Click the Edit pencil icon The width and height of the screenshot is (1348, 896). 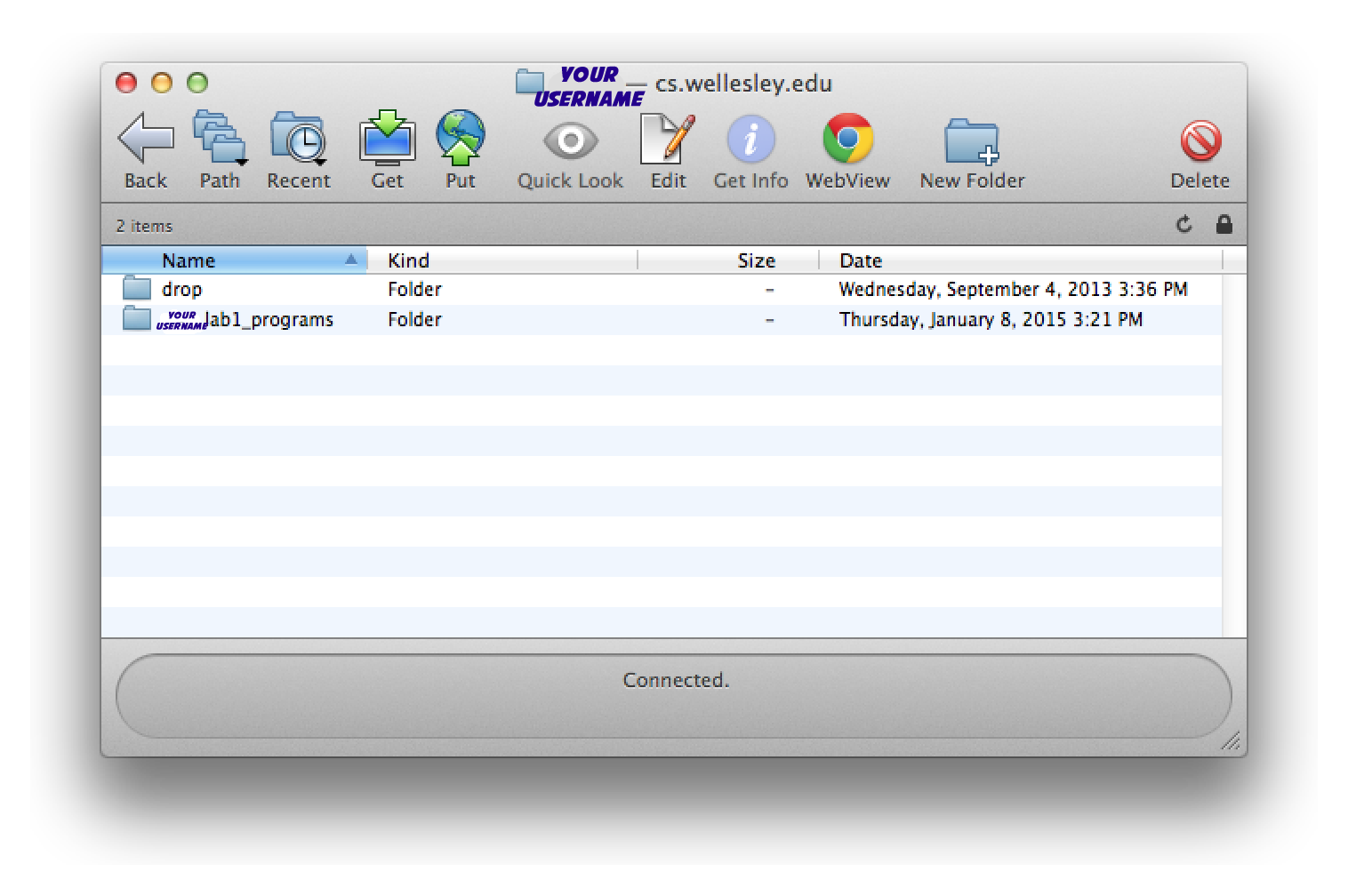point(668,140)
